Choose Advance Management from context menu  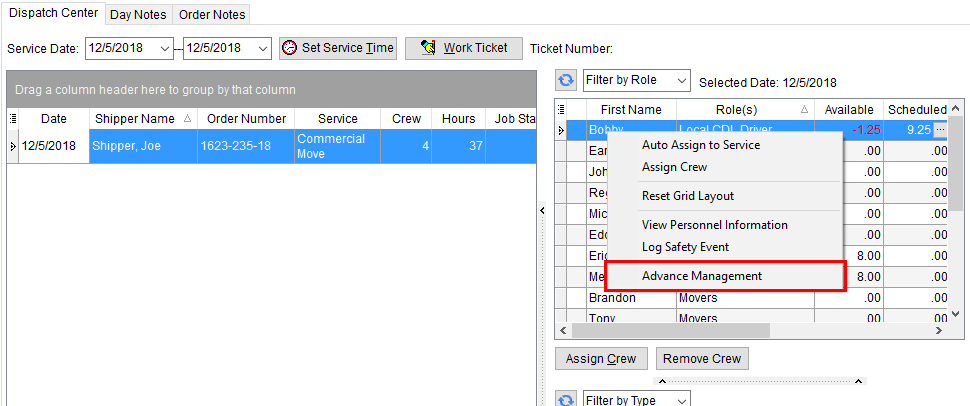pyautogui.click(x=702, y=276)
